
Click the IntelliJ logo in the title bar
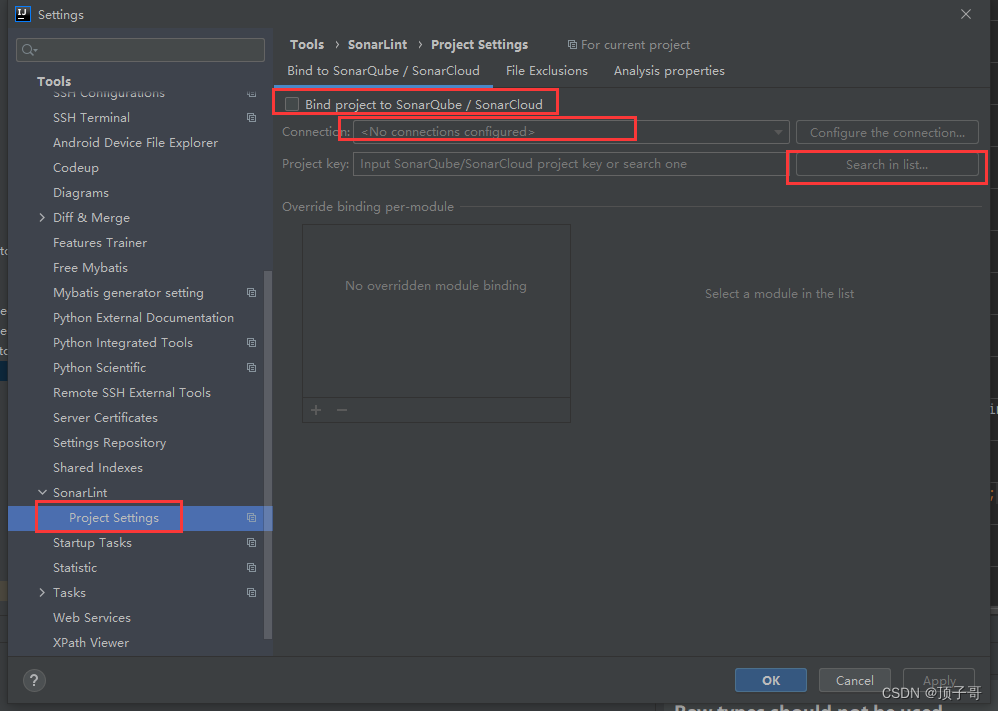click(23, 14)
